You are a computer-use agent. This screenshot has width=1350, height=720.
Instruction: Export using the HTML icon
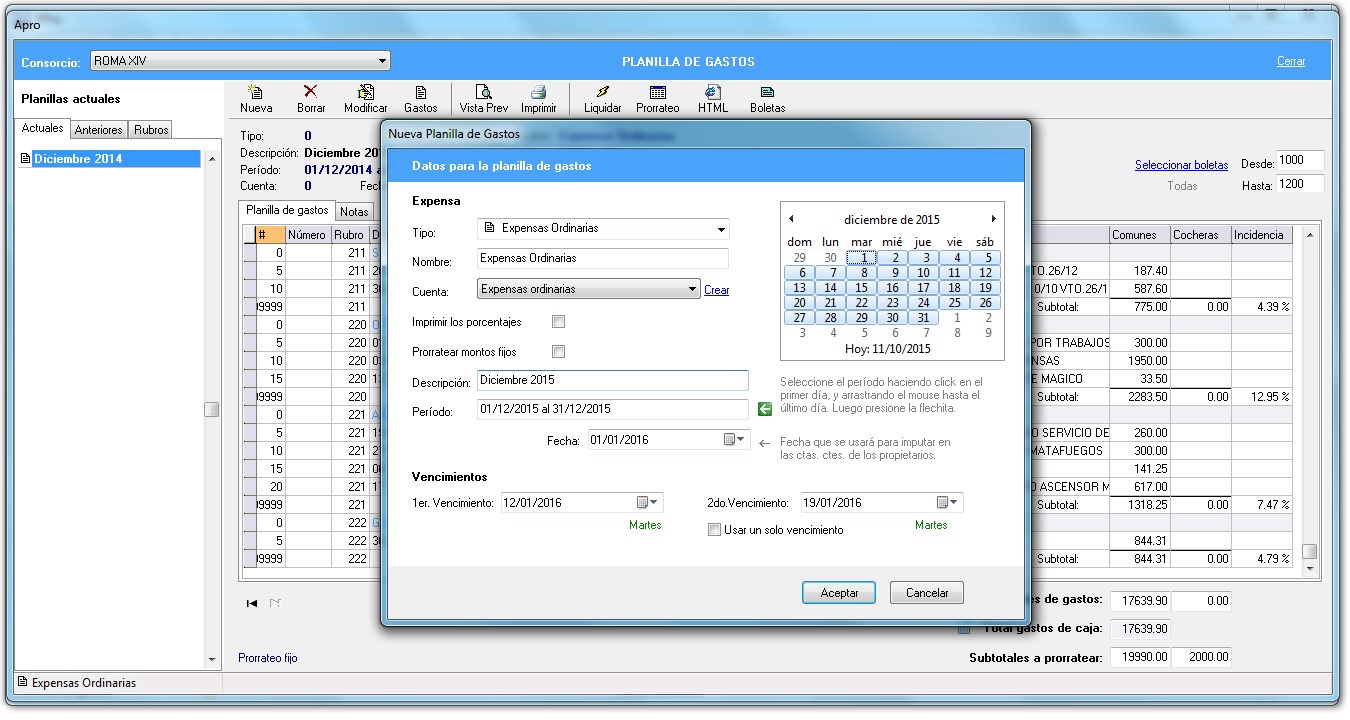pos(713,93)
